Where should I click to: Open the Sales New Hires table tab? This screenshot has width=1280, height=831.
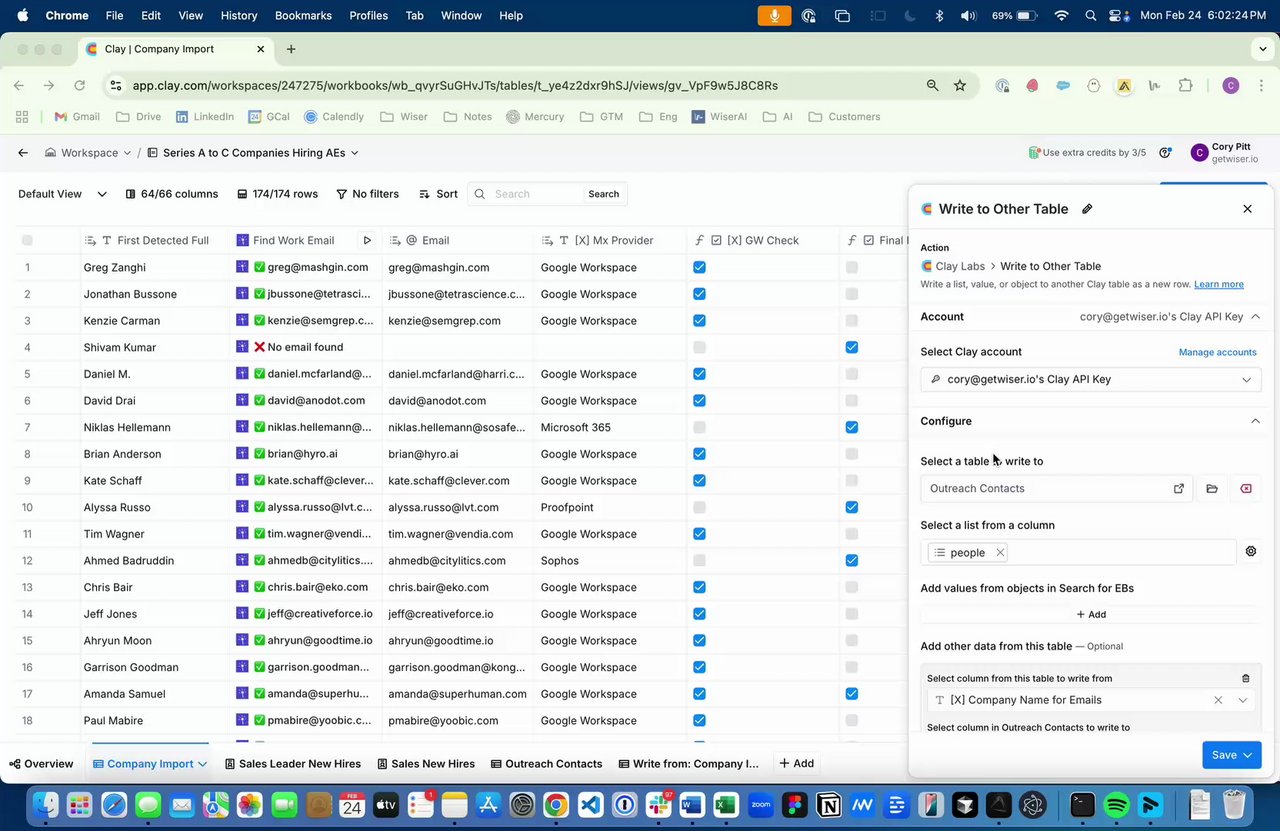click(426, 764)
